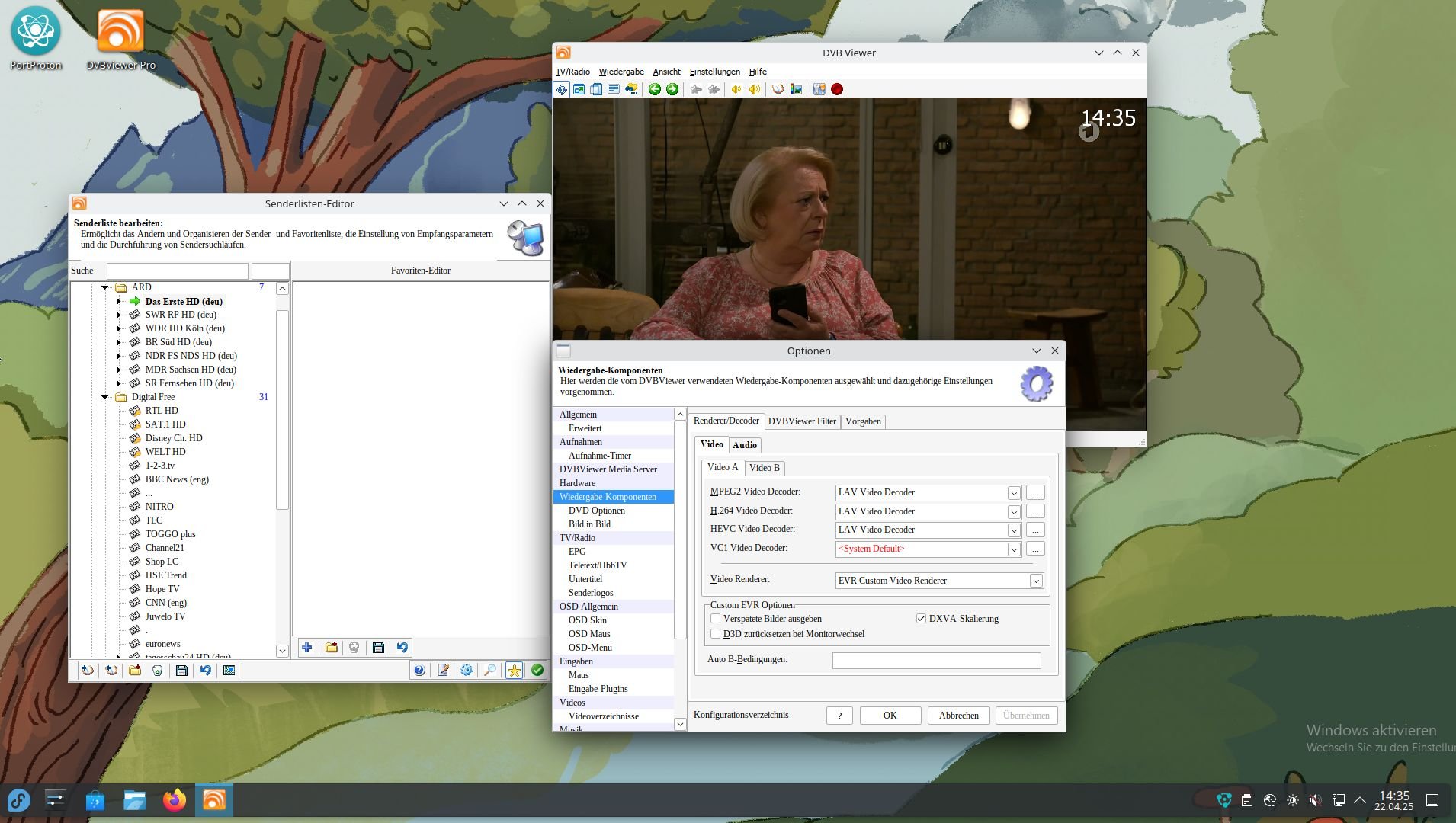Click the green next channel arrow
Viewport: 1456px width, 823px height.
click(672, 89)
